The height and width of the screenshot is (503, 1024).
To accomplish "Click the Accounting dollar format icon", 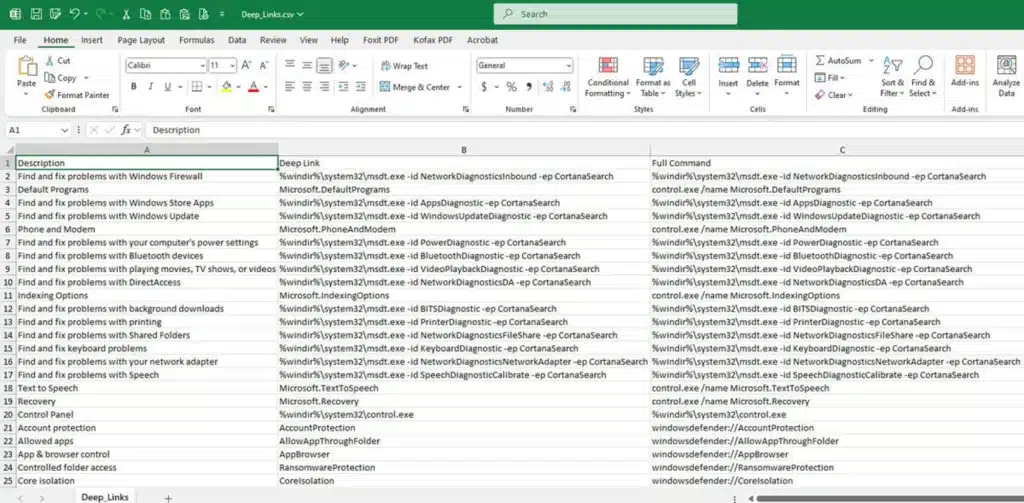I will [x=484, y=87].
